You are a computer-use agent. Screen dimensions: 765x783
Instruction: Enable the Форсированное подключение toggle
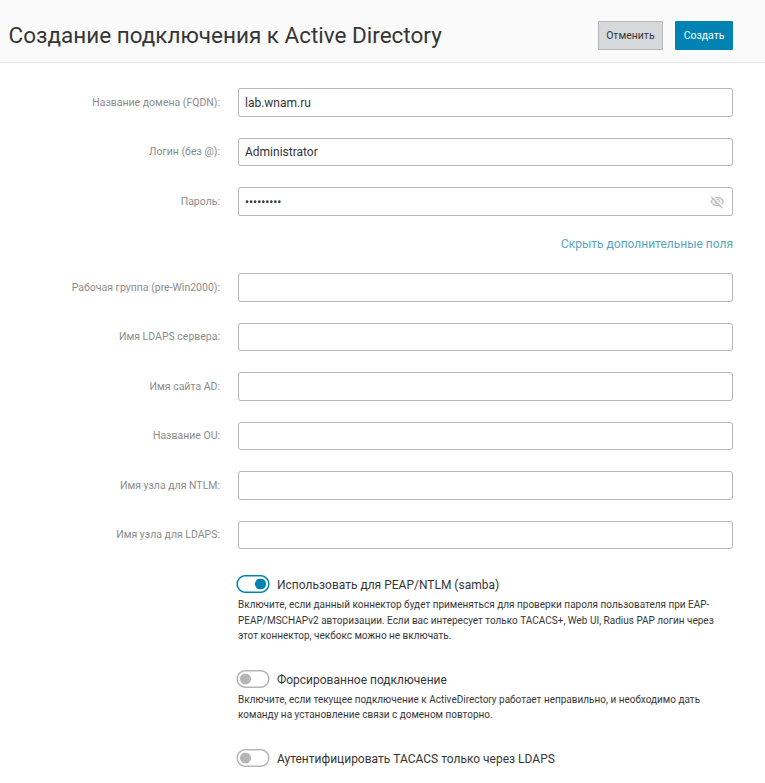coord(253,680)
